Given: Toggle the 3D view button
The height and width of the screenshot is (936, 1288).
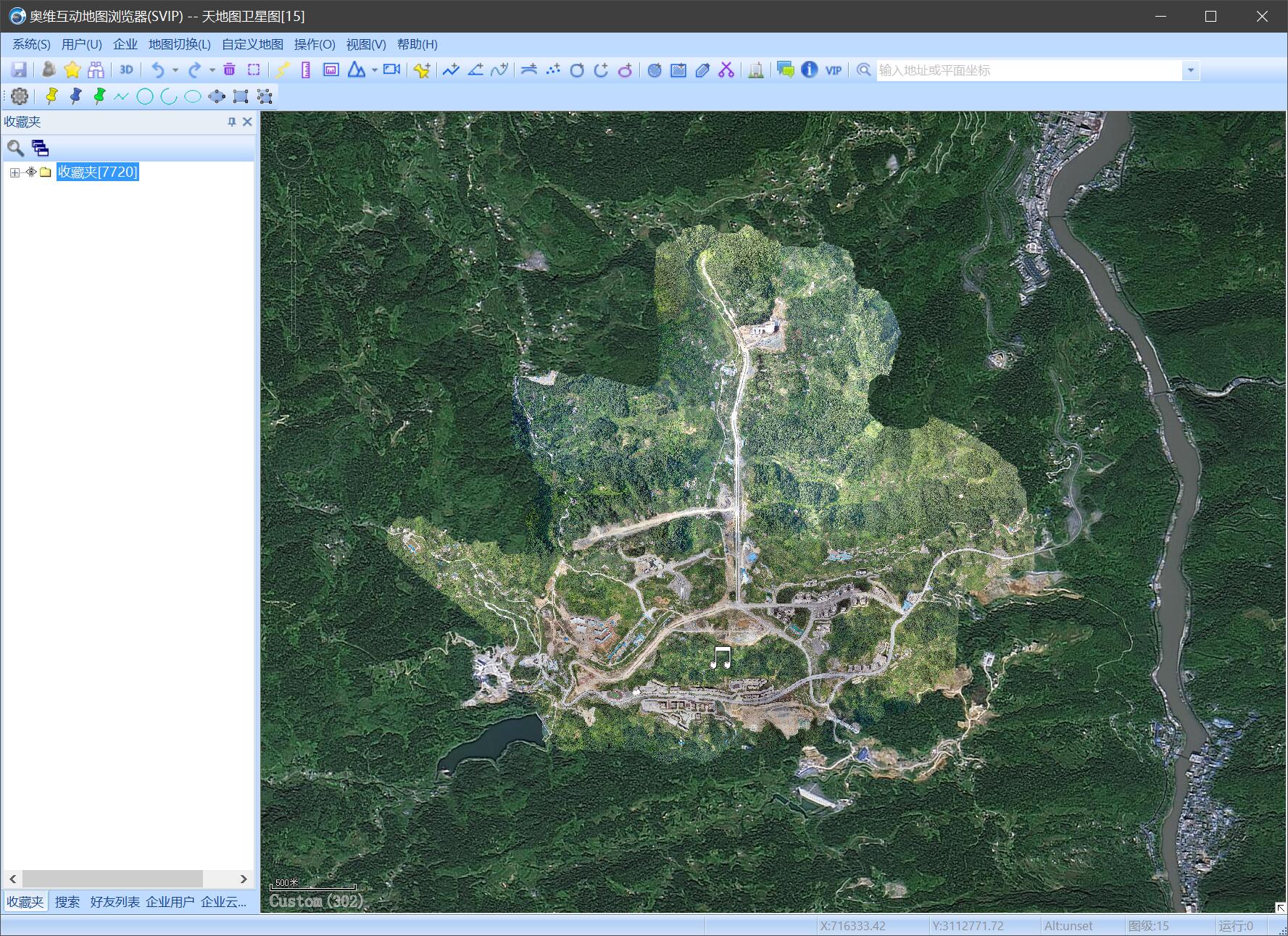Looking at the screenshot, I should (x=126, y=70).
